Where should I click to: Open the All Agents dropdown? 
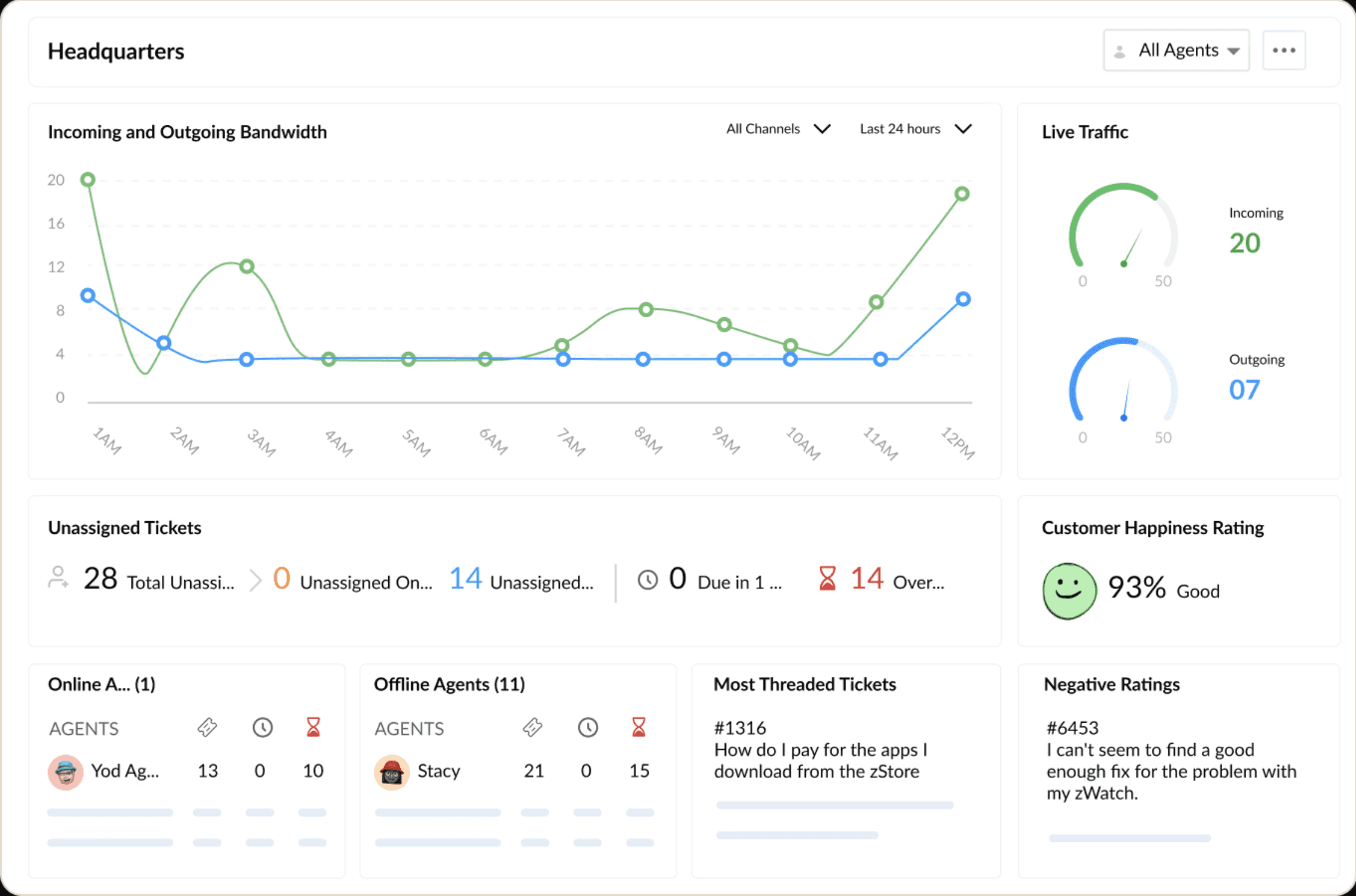1178,50
